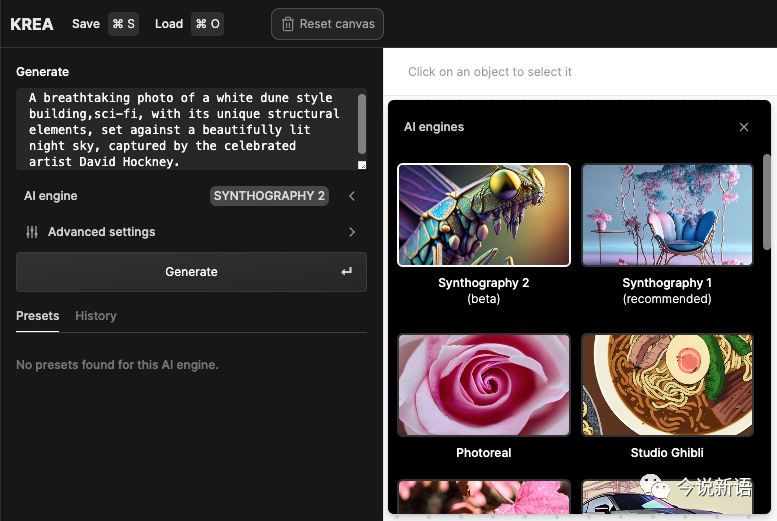Click the ⌘ O shortcut badge
The image size is (777, 521).
(208, 24)
